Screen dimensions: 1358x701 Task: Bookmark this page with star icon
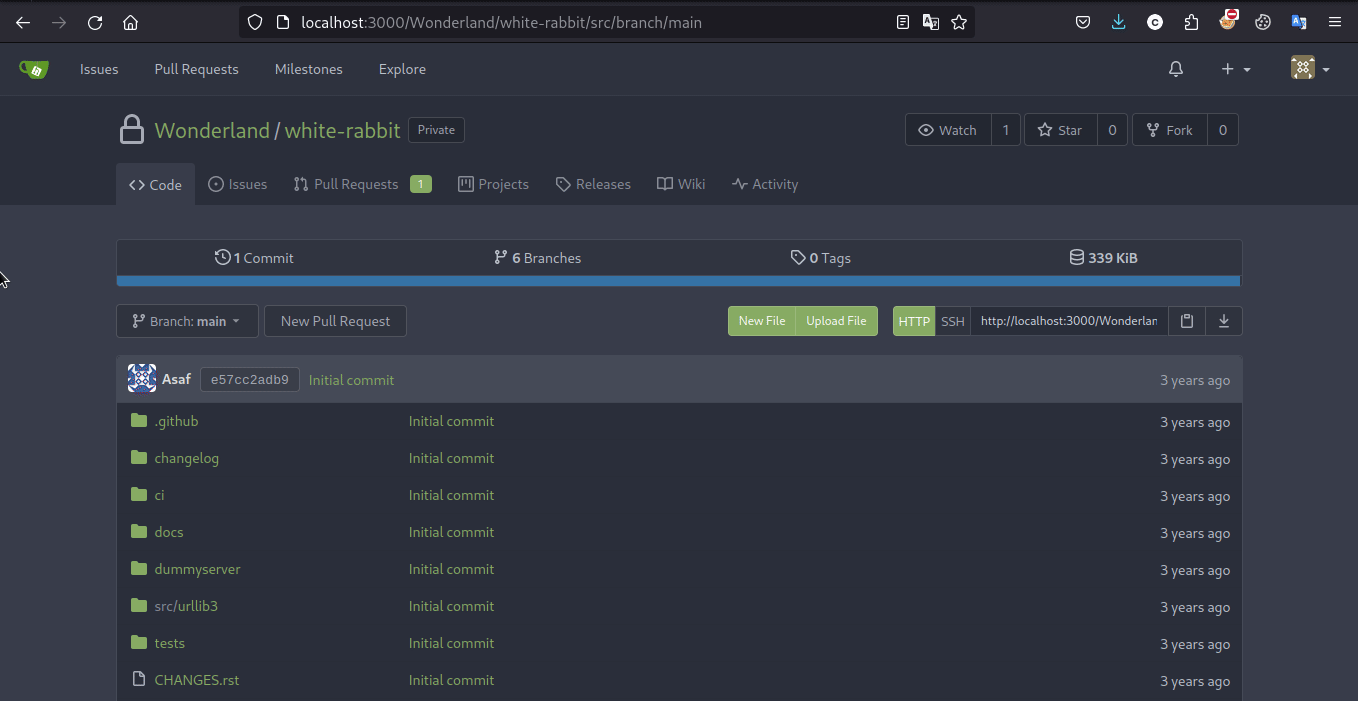click(x=959, y=22)
